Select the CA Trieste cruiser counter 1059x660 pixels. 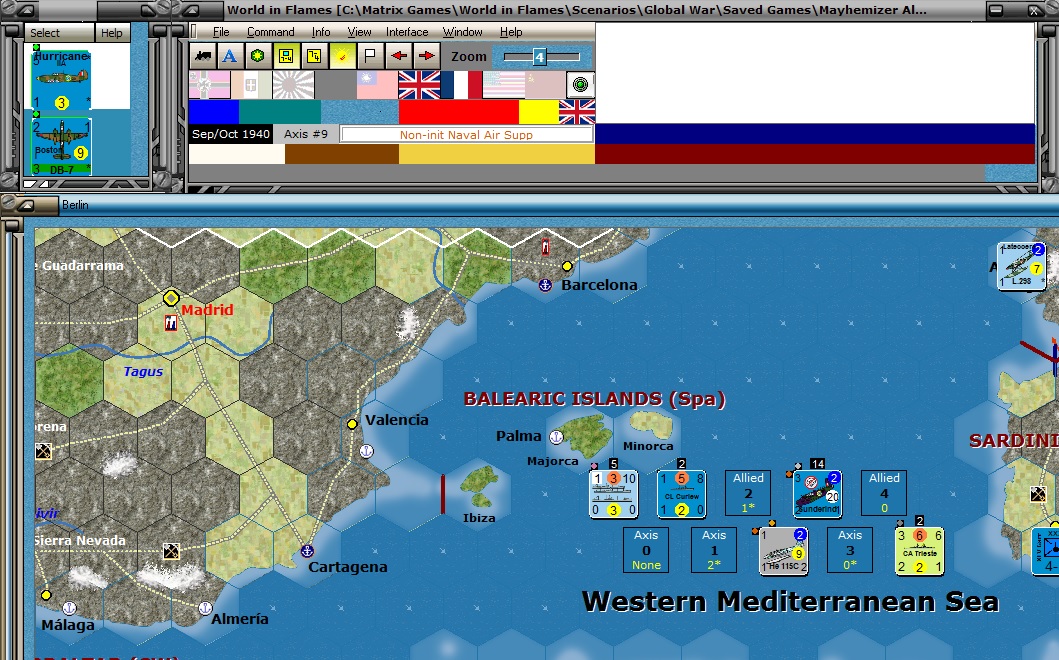(x=919, y=551)
